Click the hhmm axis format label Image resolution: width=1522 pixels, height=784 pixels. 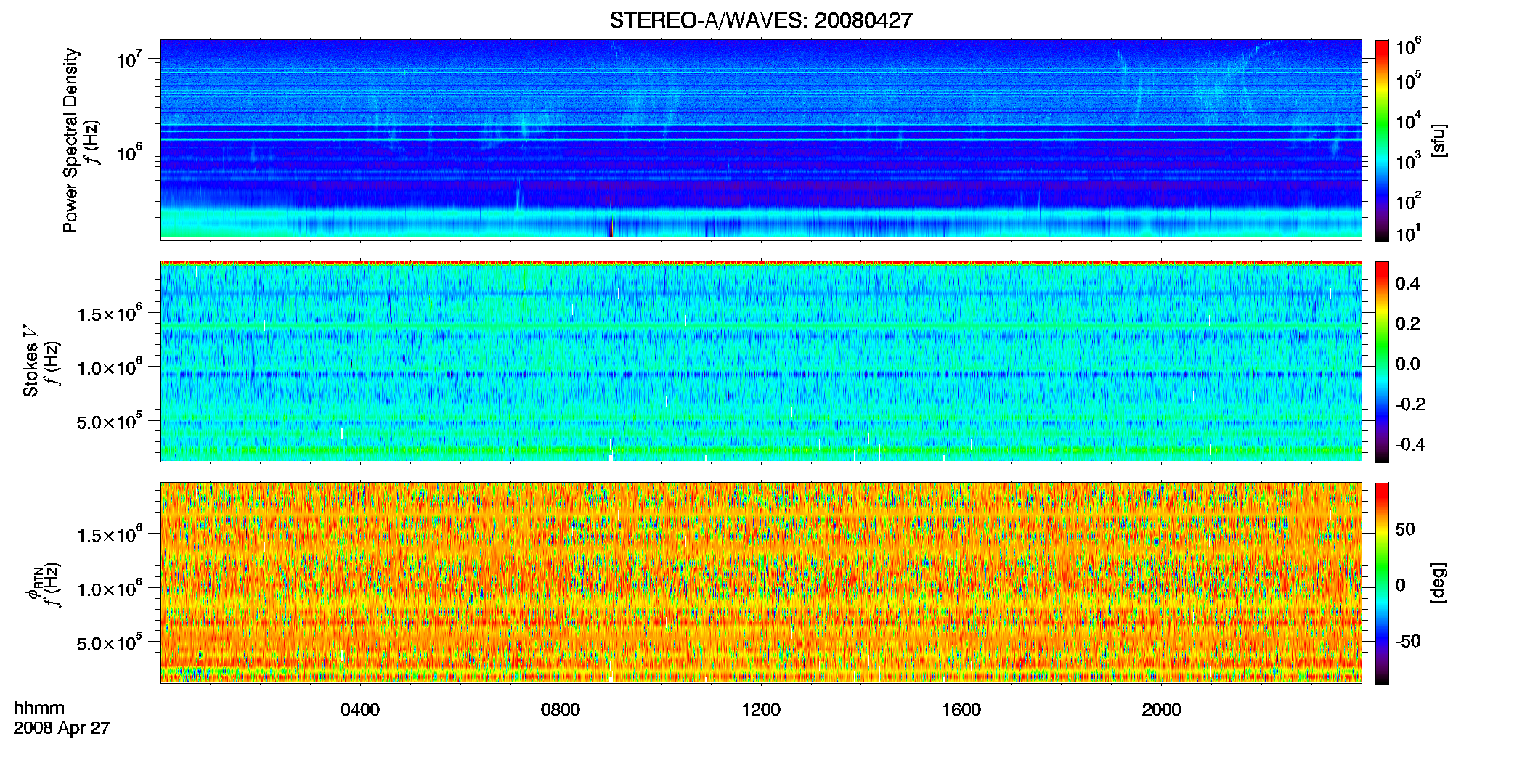pos(39,709)
